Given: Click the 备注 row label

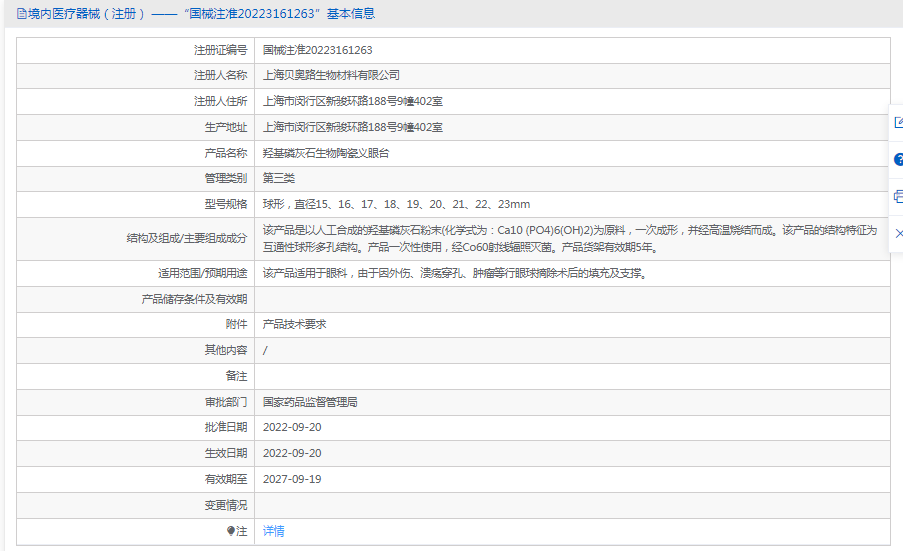Looking at the screenshot, I should coord(236,376).
